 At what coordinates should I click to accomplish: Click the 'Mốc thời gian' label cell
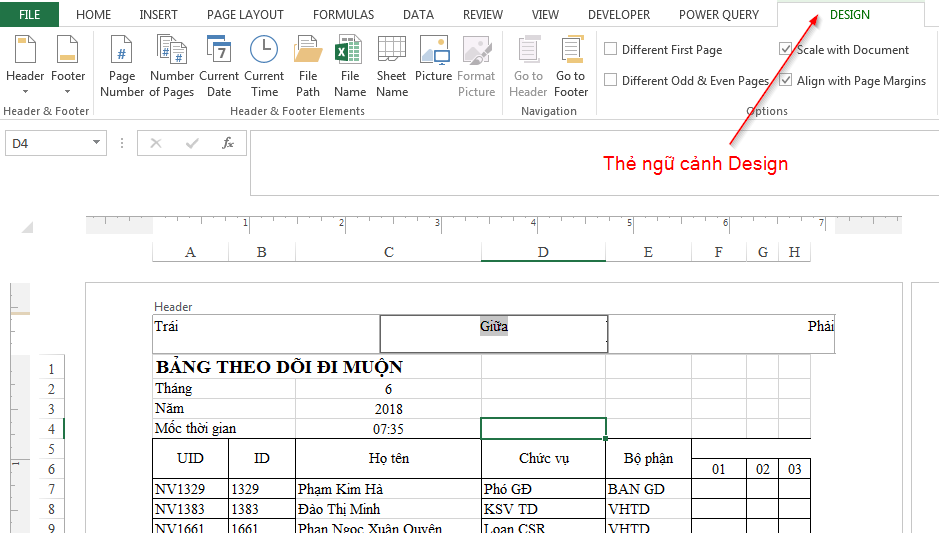224,429
